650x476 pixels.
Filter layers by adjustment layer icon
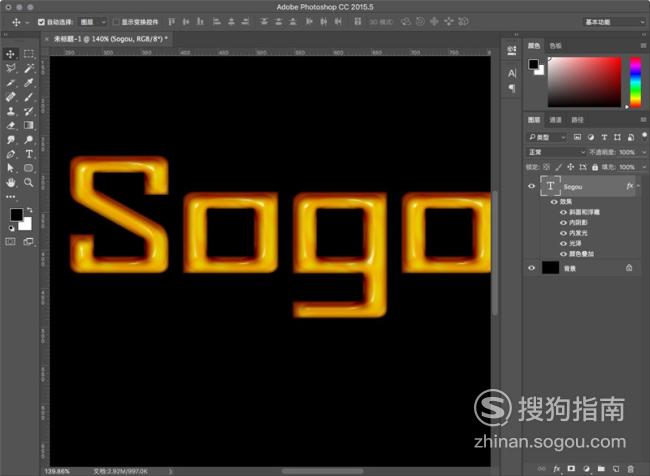[x=591, y=137]
